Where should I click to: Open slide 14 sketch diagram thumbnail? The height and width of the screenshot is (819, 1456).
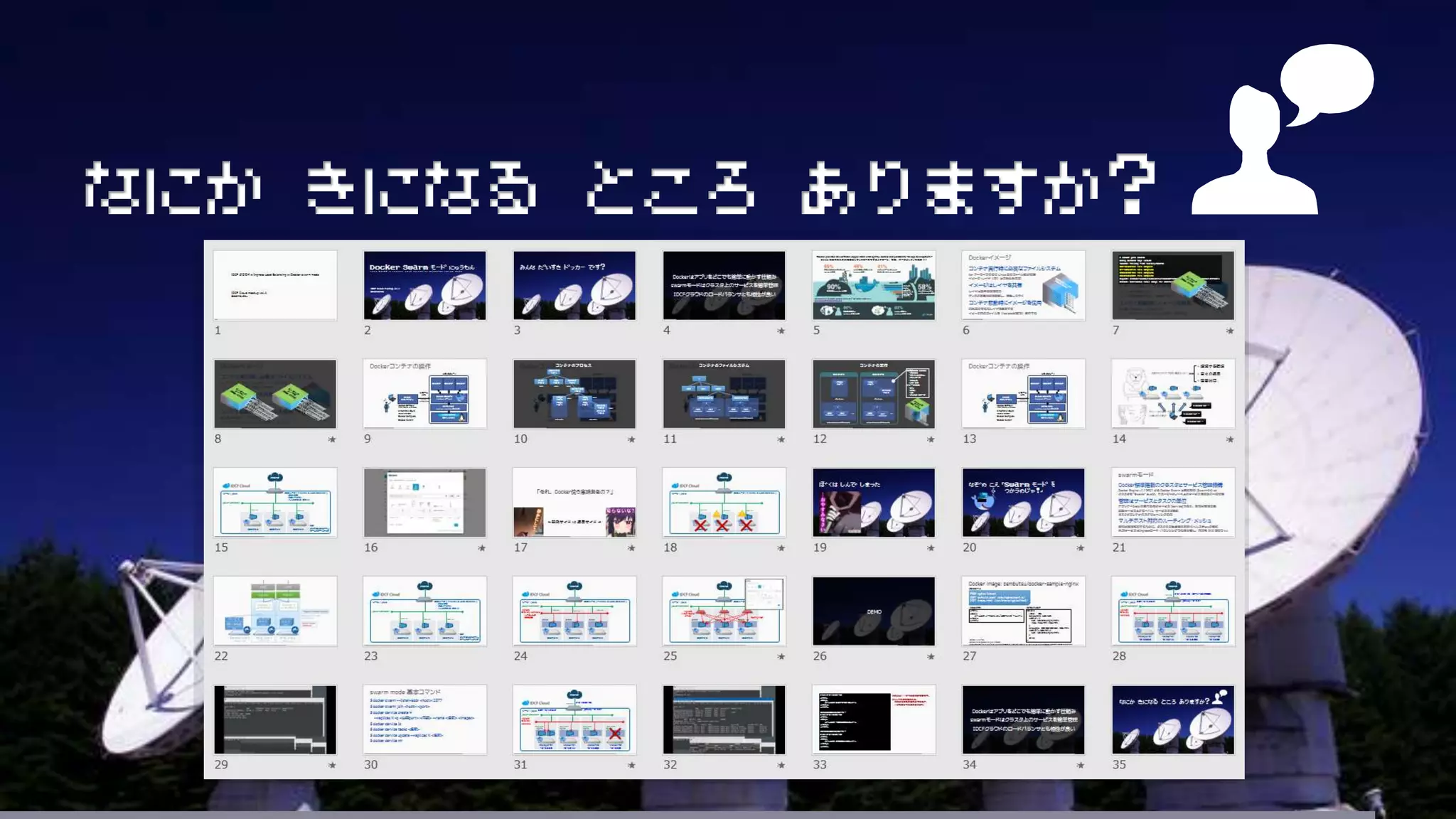[x=1173, y=394]
